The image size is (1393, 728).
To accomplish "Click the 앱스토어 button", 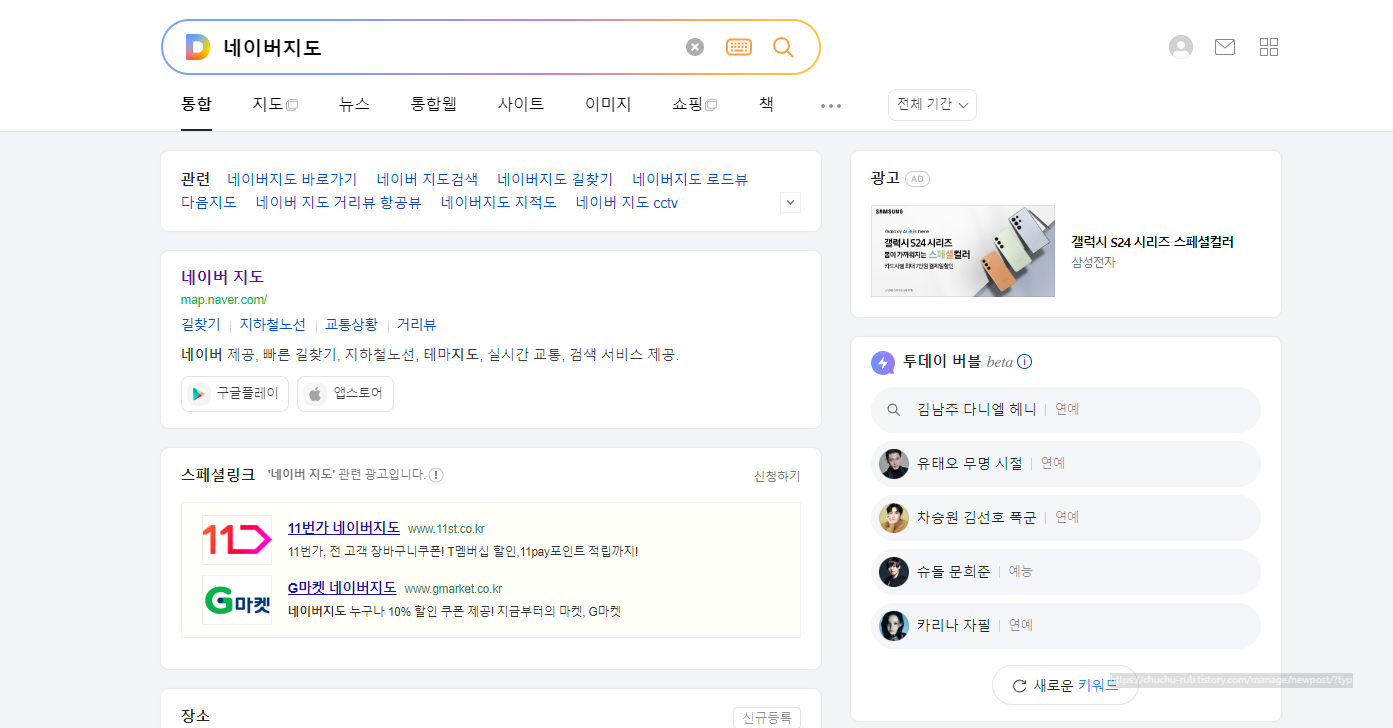I will [345, 394].
